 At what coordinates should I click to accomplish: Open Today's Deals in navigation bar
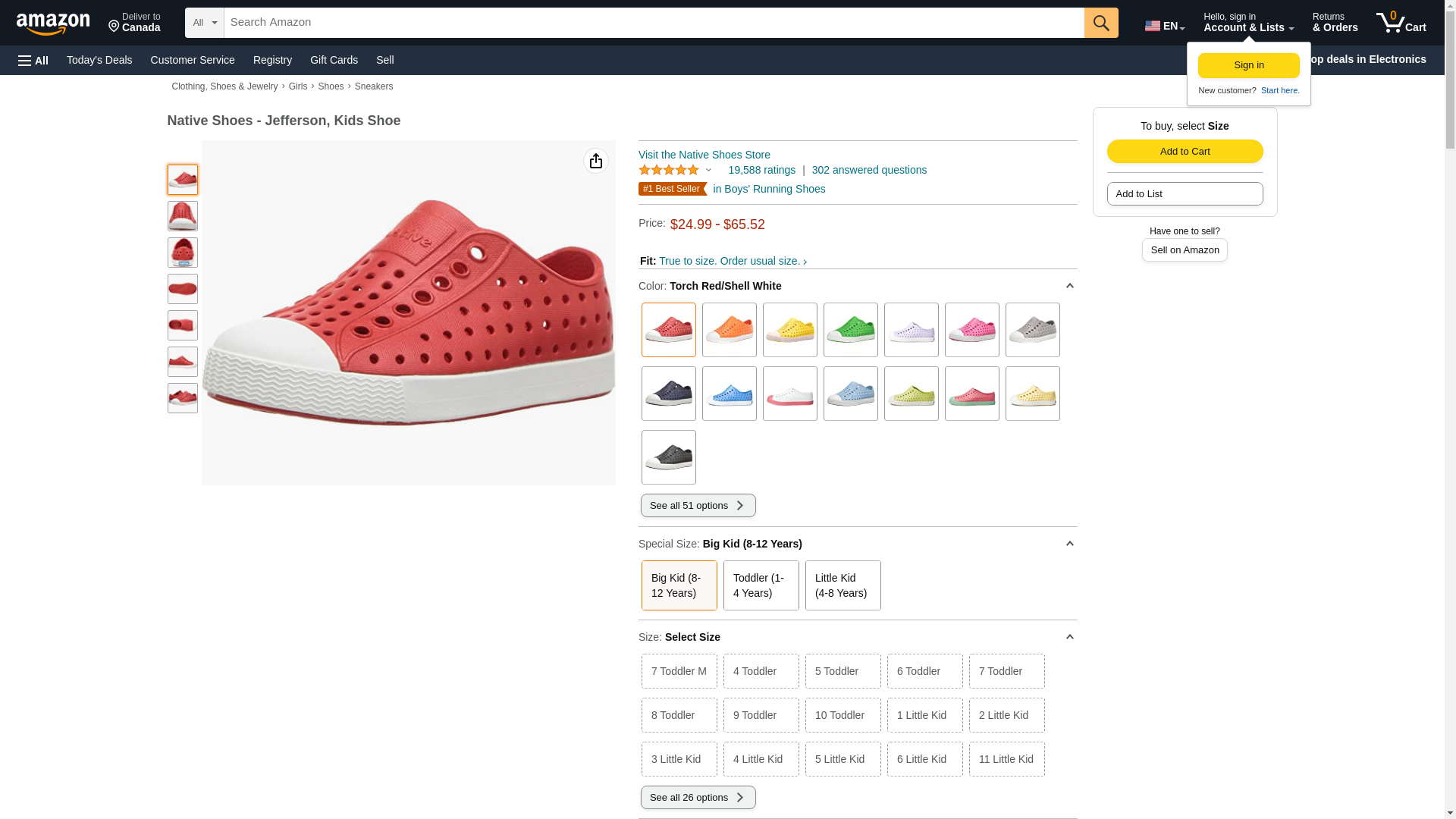click(99, 60)
